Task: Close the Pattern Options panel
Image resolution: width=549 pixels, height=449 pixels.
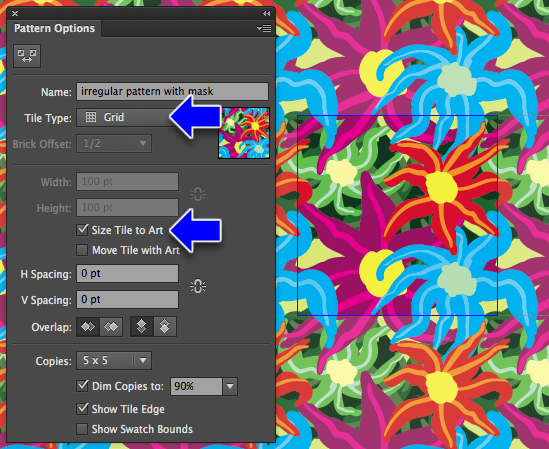Action: (15, 14)
